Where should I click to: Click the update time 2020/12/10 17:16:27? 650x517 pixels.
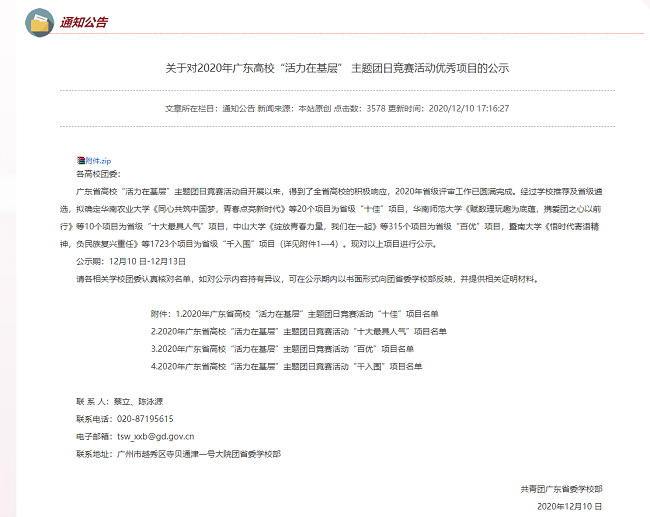[x=468, y=107]
